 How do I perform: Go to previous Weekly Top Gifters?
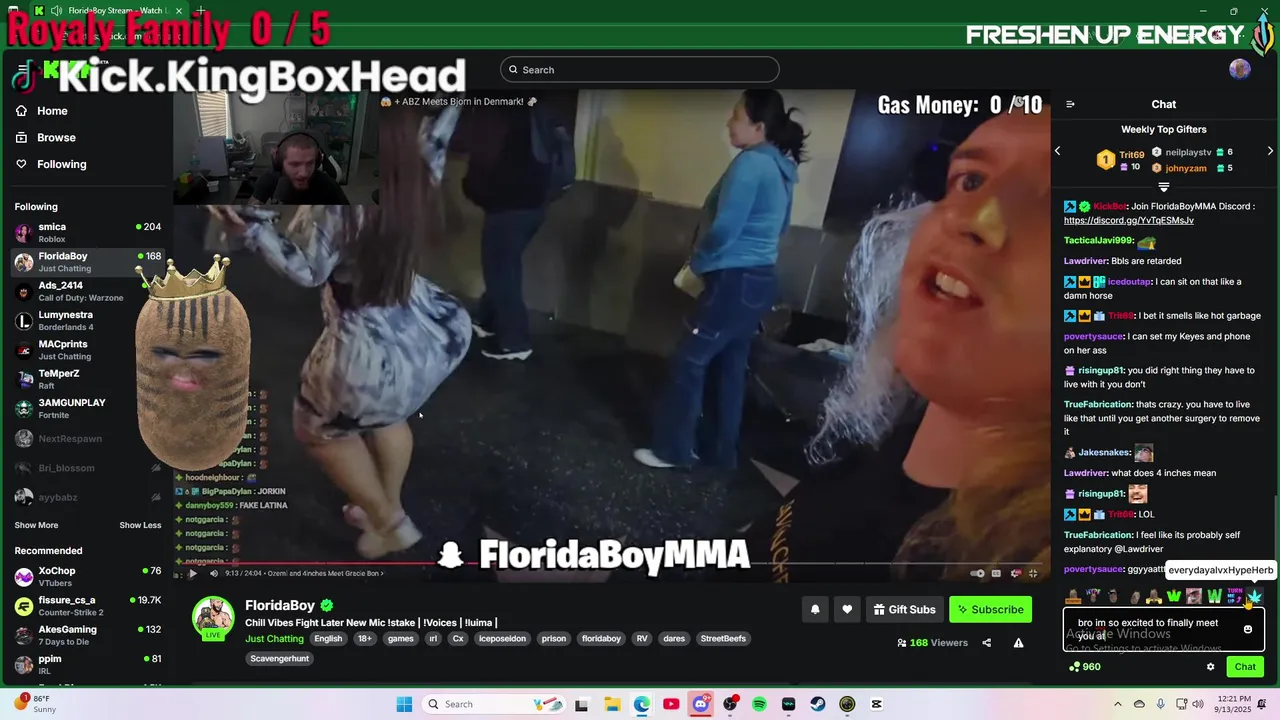click(x=1058, y=151)
